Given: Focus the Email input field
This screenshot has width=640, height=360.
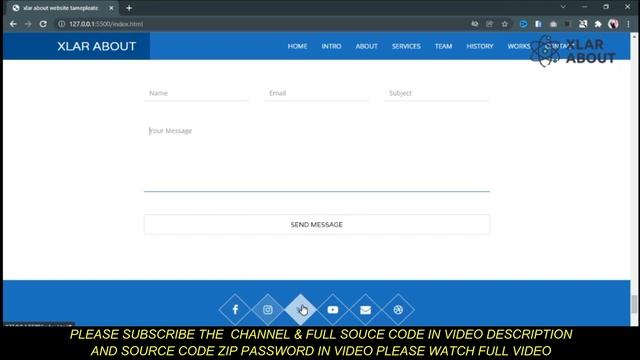Looking at the screenshot, I should pos(317,93).
